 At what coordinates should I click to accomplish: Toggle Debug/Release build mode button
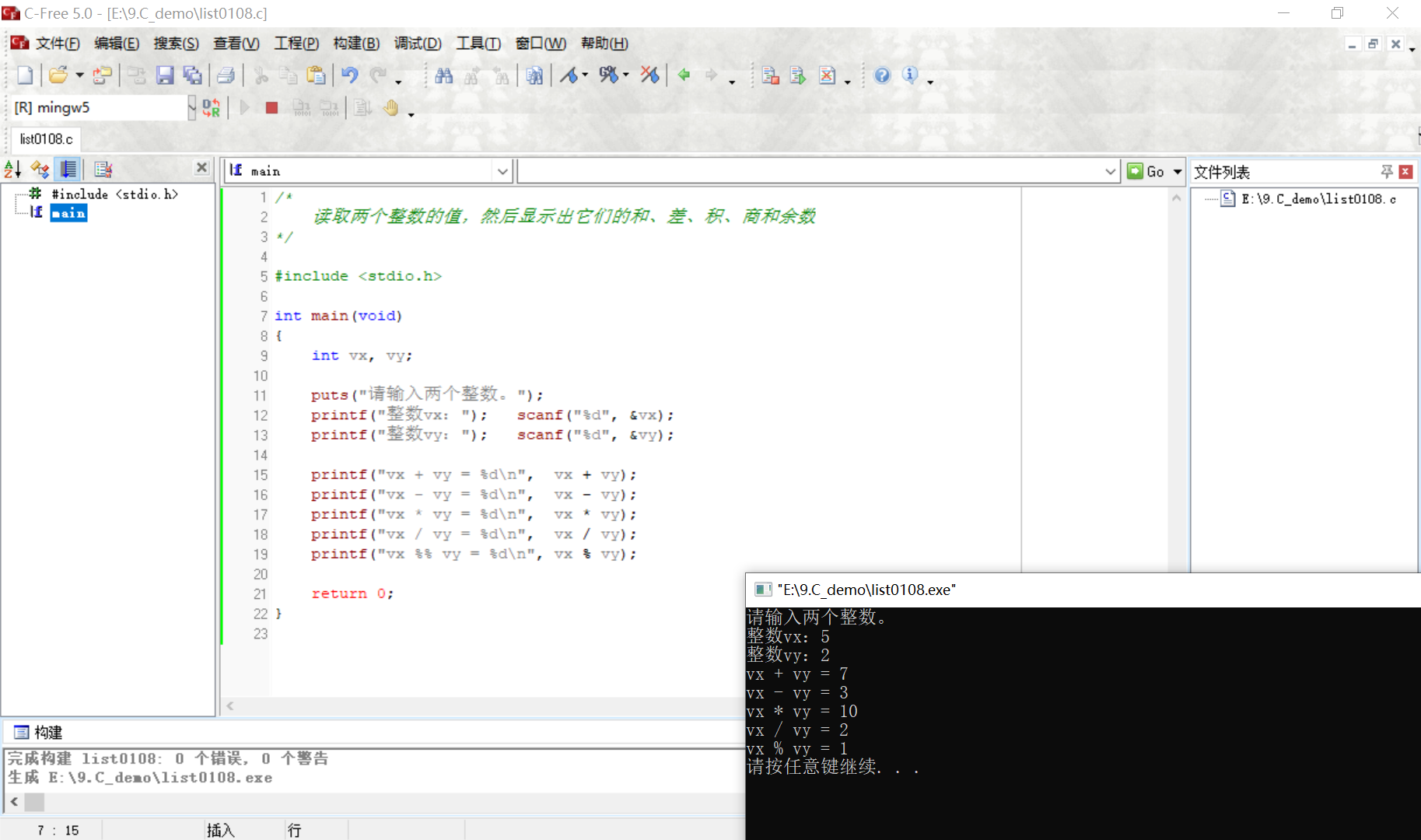click(x=211, y=108)
